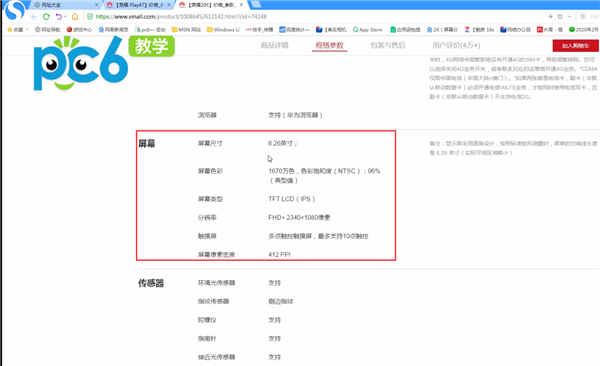Open the 快手 bookmark

pyautogui.click(x=259, y=29)
